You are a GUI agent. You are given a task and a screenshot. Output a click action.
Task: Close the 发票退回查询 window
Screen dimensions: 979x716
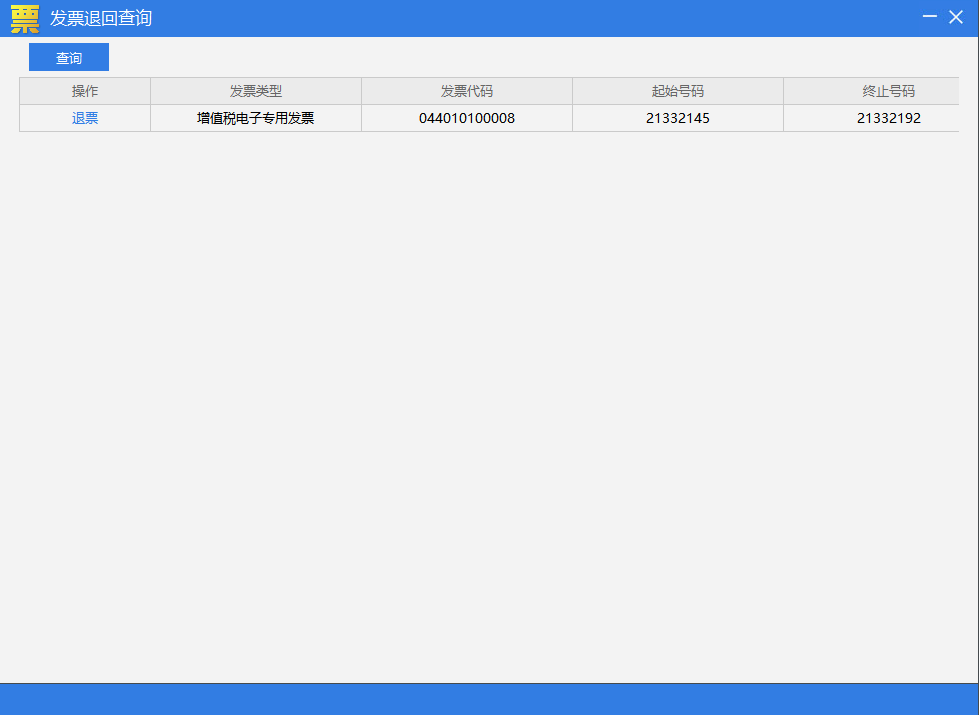click(956, 17)
